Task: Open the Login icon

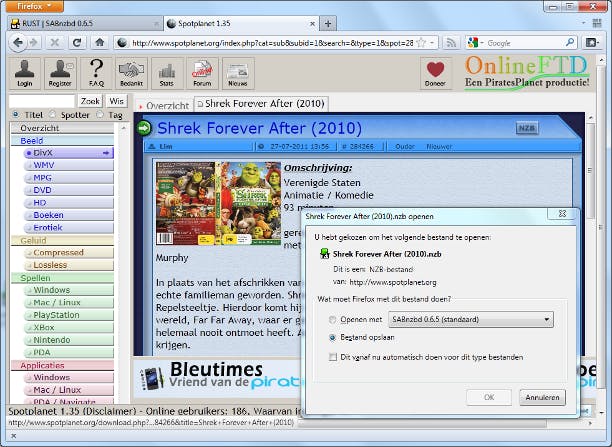Action: point(25,73)
